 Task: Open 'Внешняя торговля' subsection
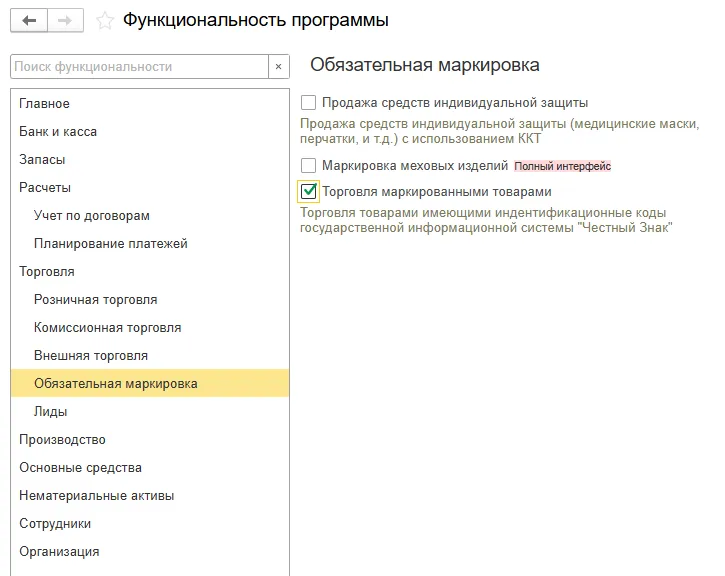click(150, 355)
